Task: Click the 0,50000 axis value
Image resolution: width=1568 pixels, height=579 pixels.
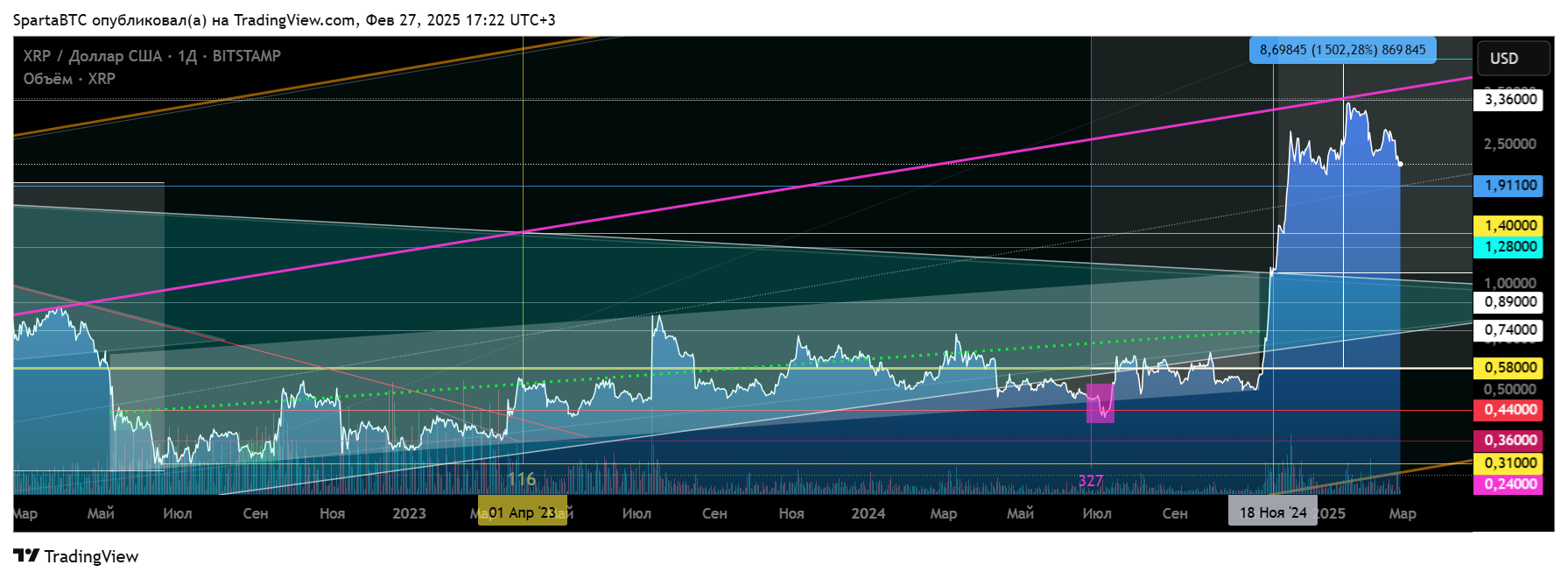Action: click(1510, 389)
